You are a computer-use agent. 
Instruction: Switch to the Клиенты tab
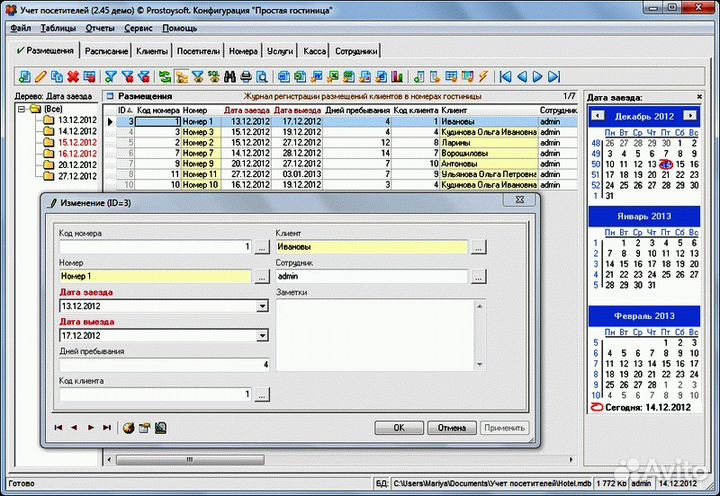click(x=152, y=50)
